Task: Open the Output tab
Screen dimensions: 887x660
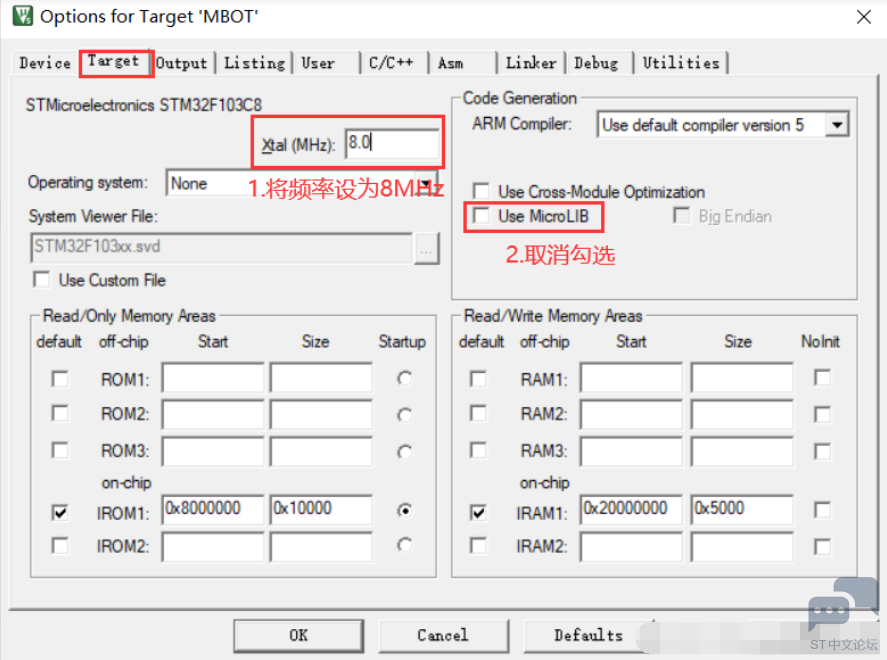Action: [182, 63]
